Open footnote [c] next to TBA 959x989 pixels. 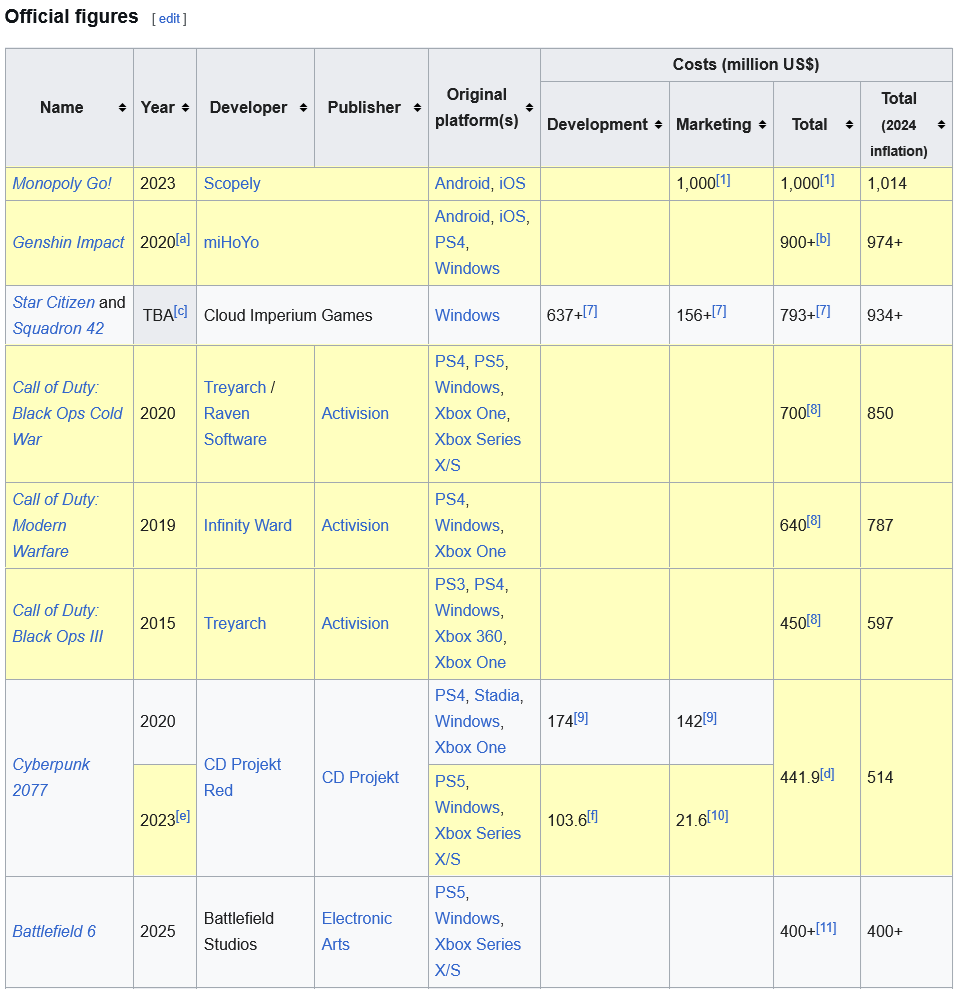180,311
